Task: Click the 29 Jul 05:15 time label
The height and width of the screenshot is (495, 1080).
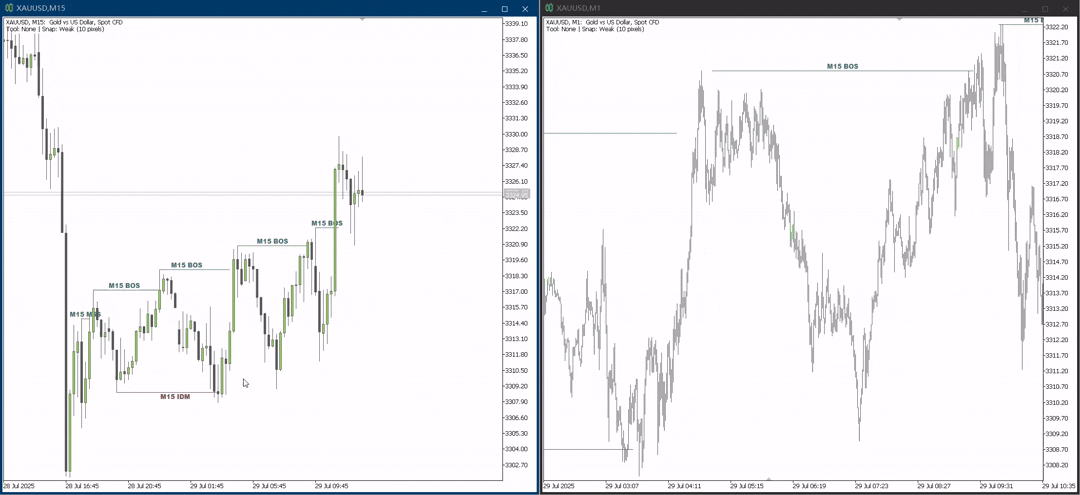Action: click(x=747, y=486)
